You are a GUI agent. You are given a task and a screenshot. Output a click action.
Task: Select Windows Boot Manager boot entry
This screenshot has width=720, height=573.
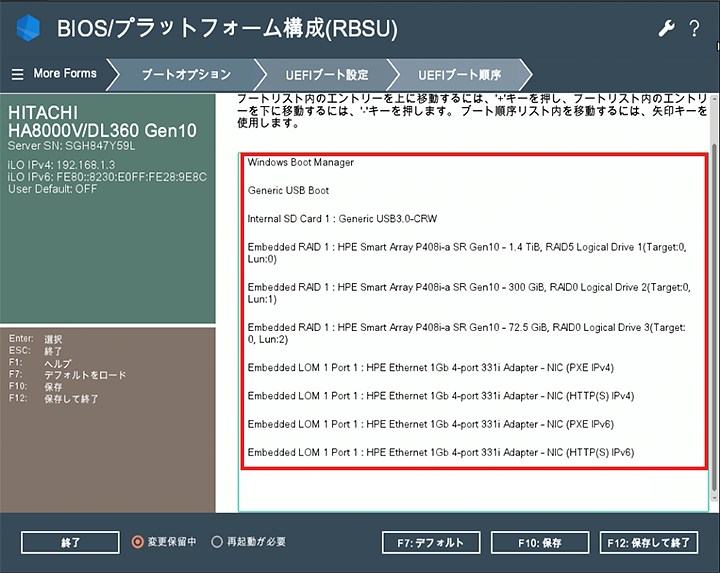[301, 163]
